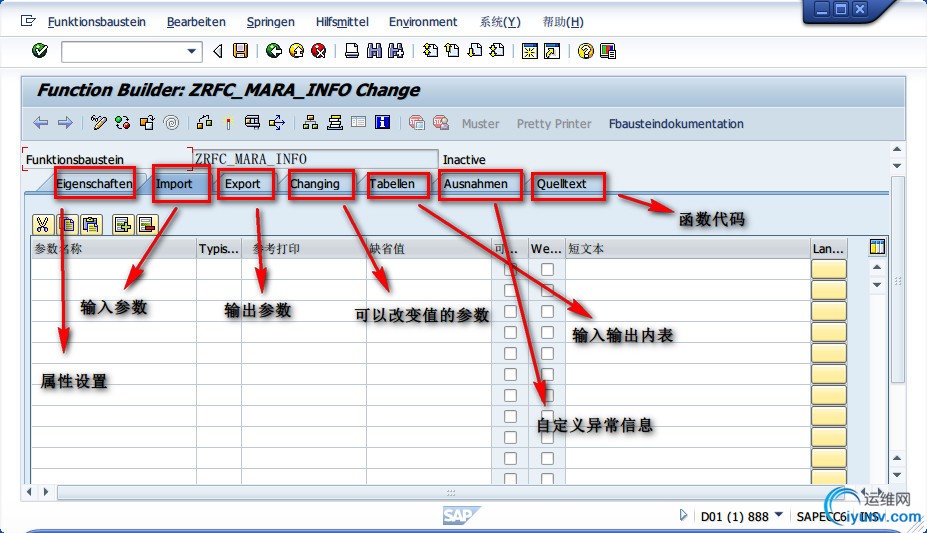This screenshot has width=927, height=533.
Task: Switch to the Eigenschaften tab
Action: [94, 184]
